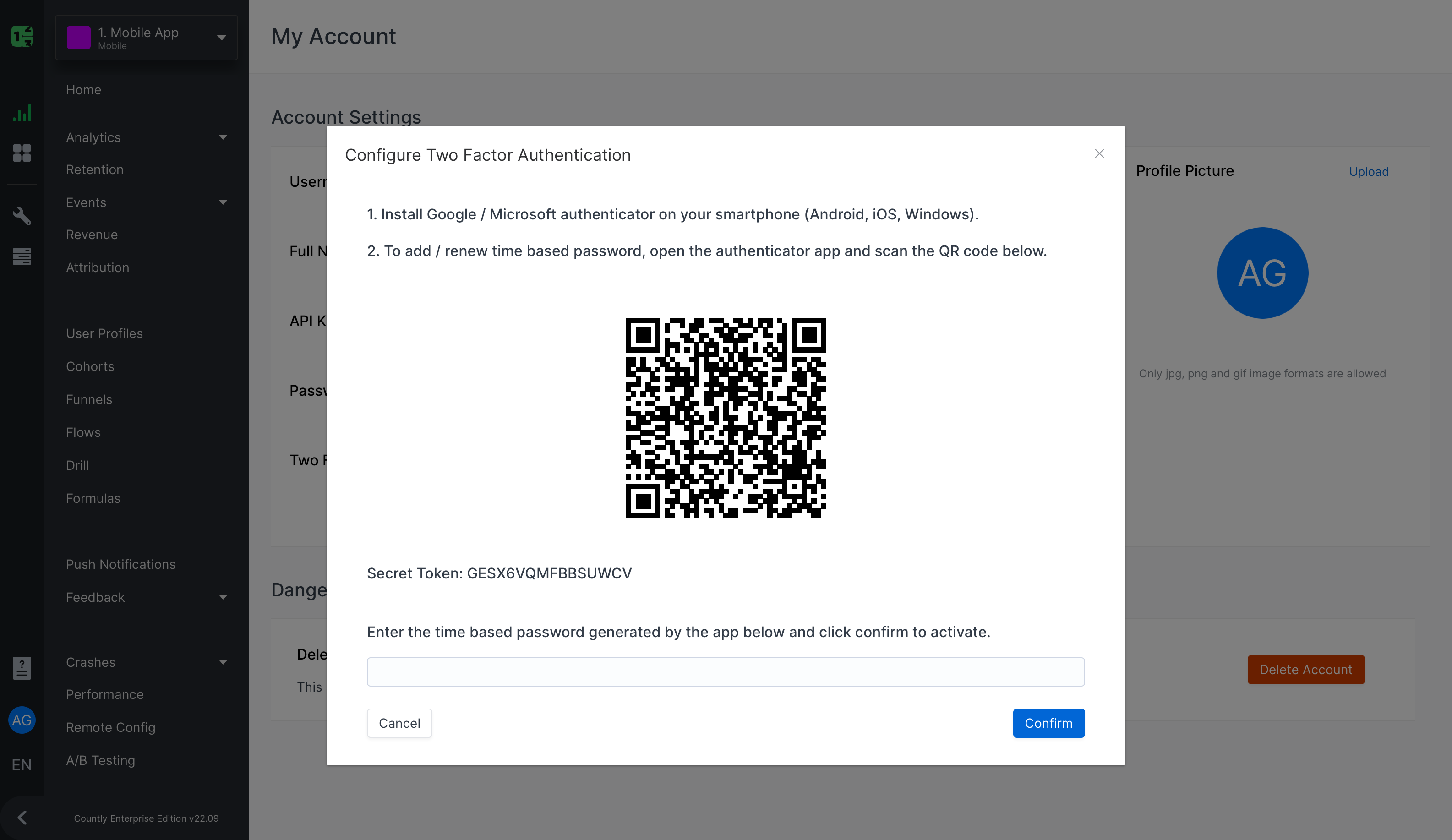Screen dimensions: 1452x840
Task: Open the analytics bar chart sidebar icon
Action: 22,114
